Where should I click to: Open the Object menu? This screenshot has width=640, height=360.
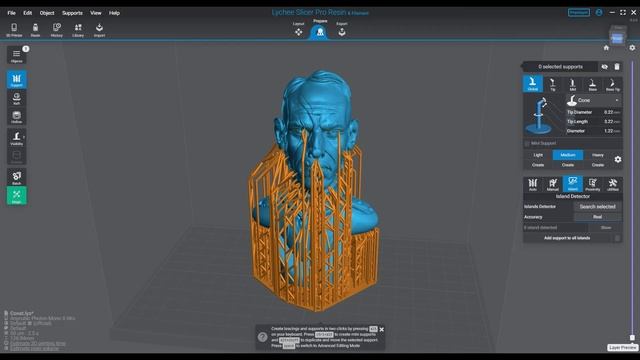coord(47,13)
